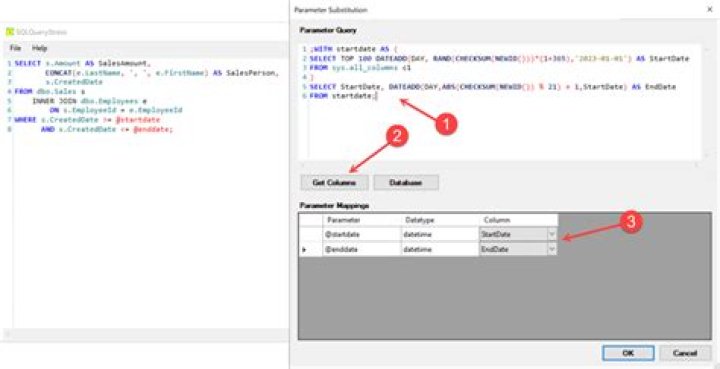Confirm with the OK button
Image resolution: width=720 pixels, height=369 pixels.
[x=628, y=353]
